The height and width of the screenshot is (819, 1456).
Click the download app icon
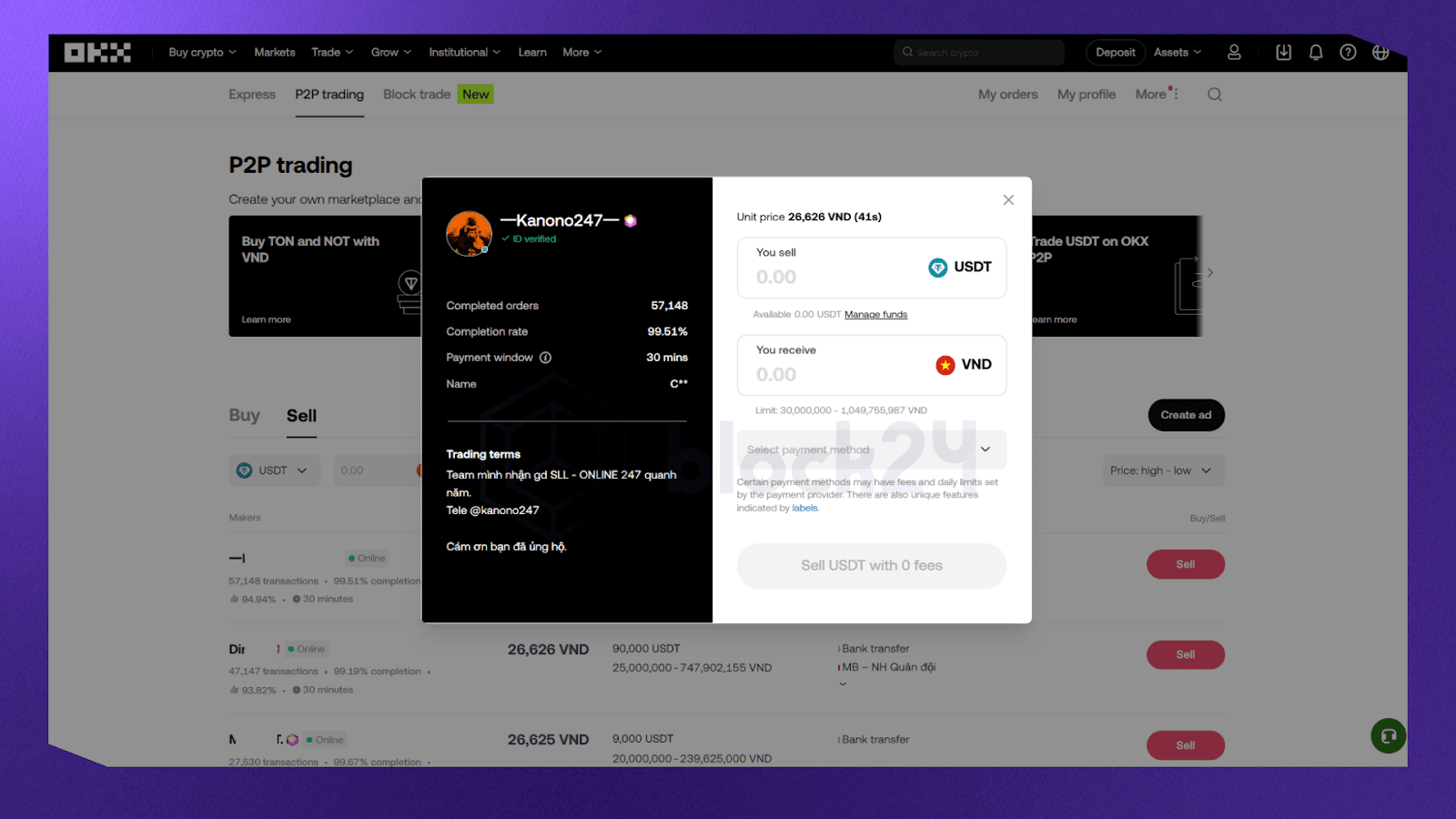click(x=1283, y=53)
